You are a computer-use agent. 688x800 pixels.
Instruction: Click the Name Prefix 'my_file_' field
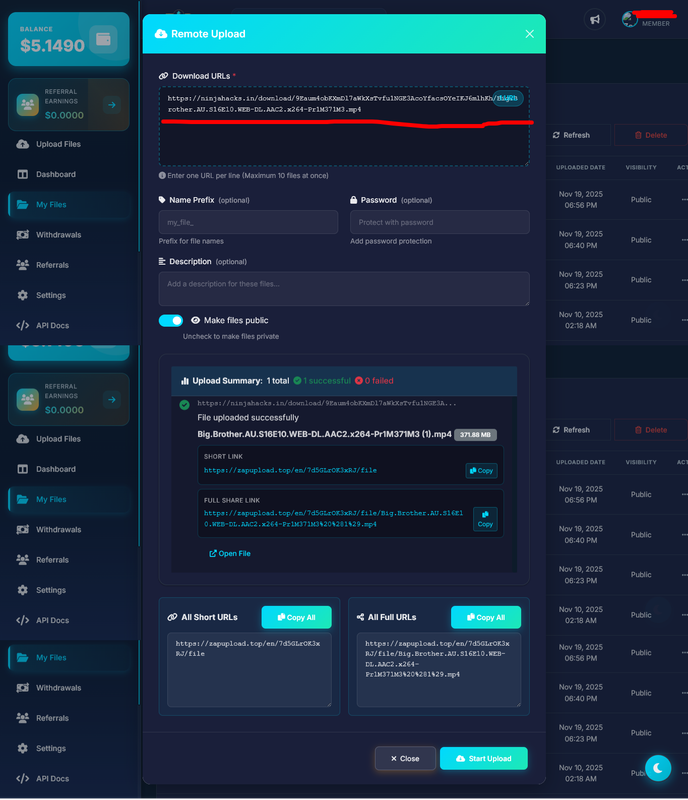[x=249, y=222]
